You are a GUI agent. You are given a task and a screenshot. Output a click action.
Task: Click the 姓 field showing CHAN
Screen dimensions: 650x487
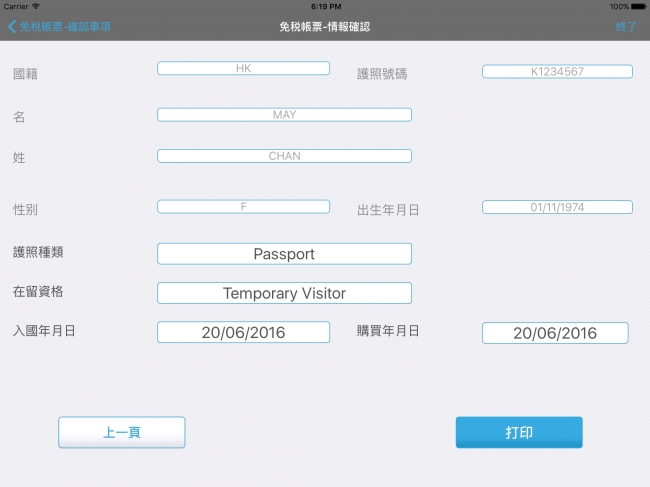pos(284,156)
